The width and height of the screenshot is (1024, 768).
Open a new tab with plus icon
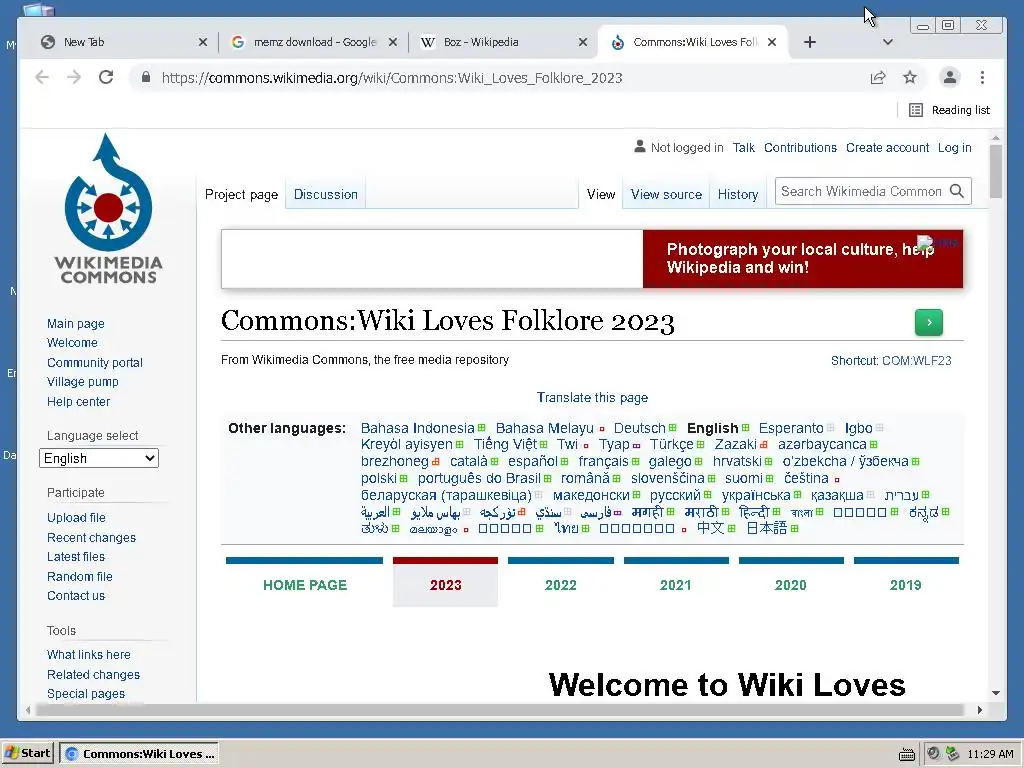[x=810, y=42]
